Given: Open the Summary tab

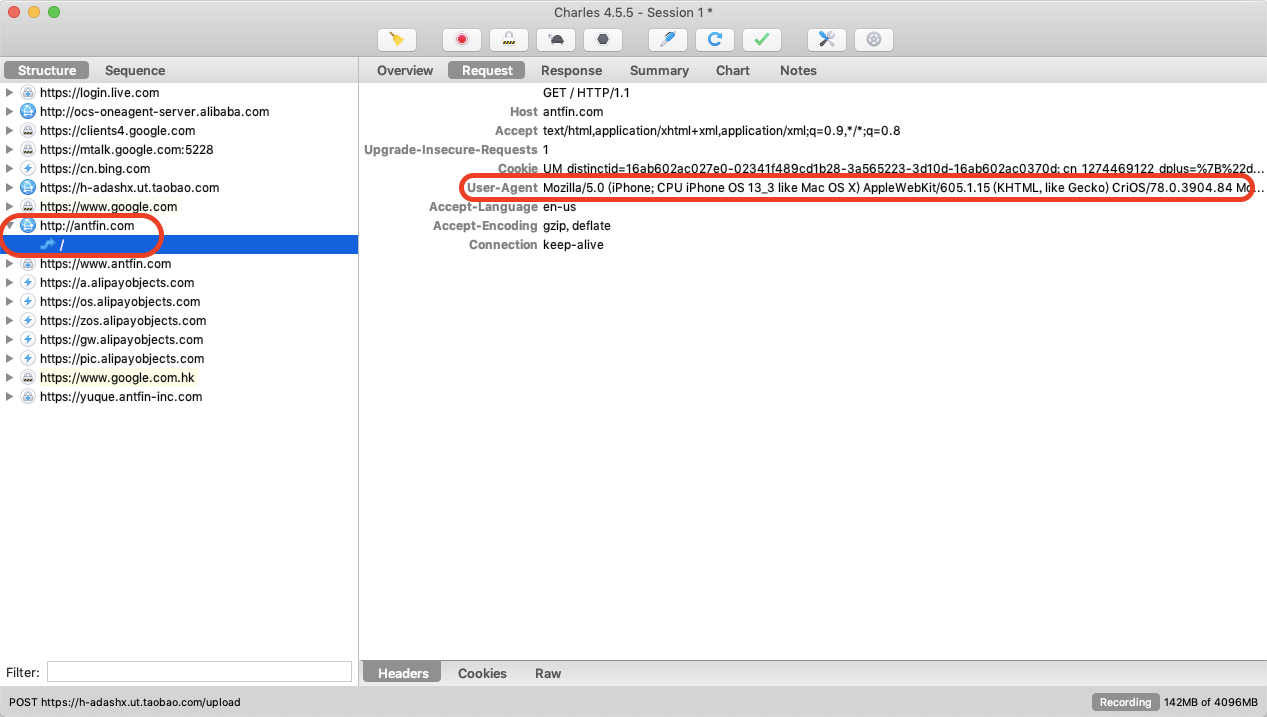Looking at the screenshot, I should tap(659, 71).
